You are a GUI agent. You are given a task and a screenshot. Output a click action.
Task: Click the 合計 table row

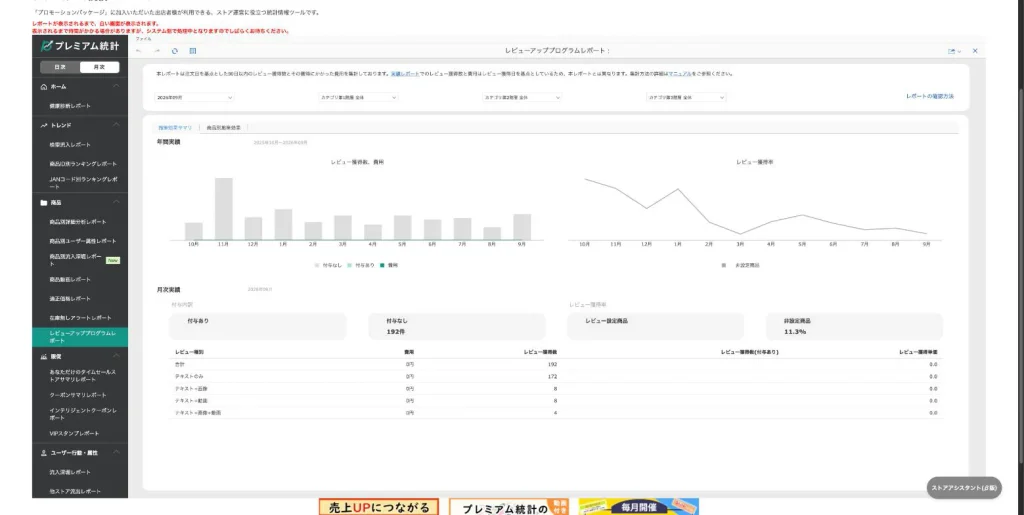click(556, 364)
